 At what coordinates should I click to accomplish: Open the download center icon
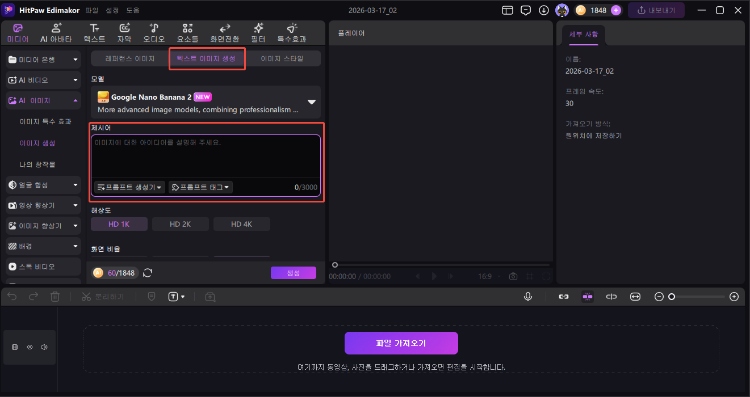click(544, 11)
